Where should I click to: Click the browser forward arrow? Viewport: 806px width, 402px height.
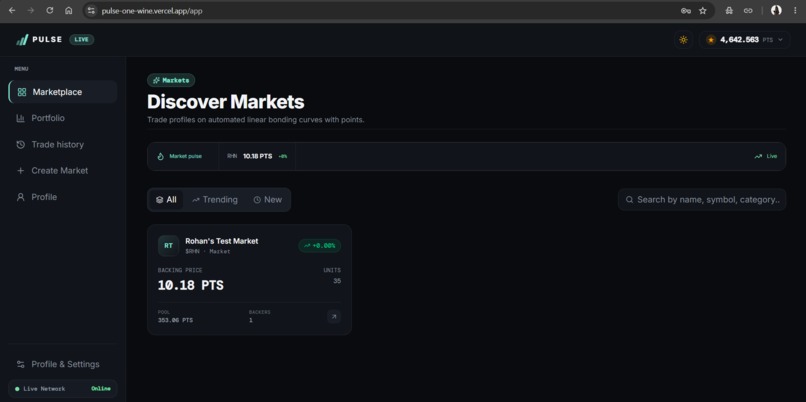point(31,10)
